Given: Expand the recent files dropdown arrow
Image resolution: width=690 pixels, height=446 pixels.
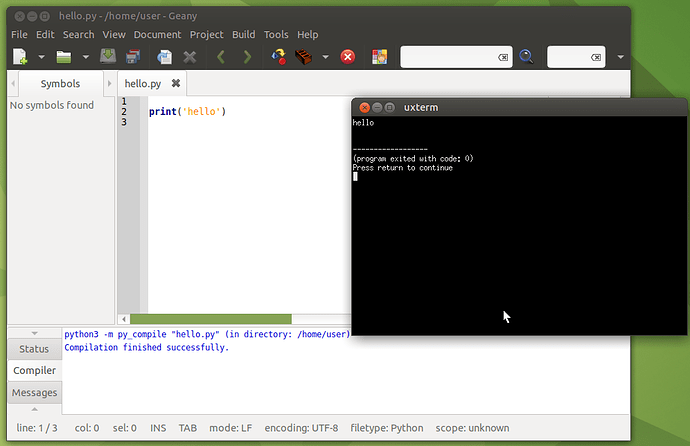Looking at the screenshot, I should (x=86, y=57).
